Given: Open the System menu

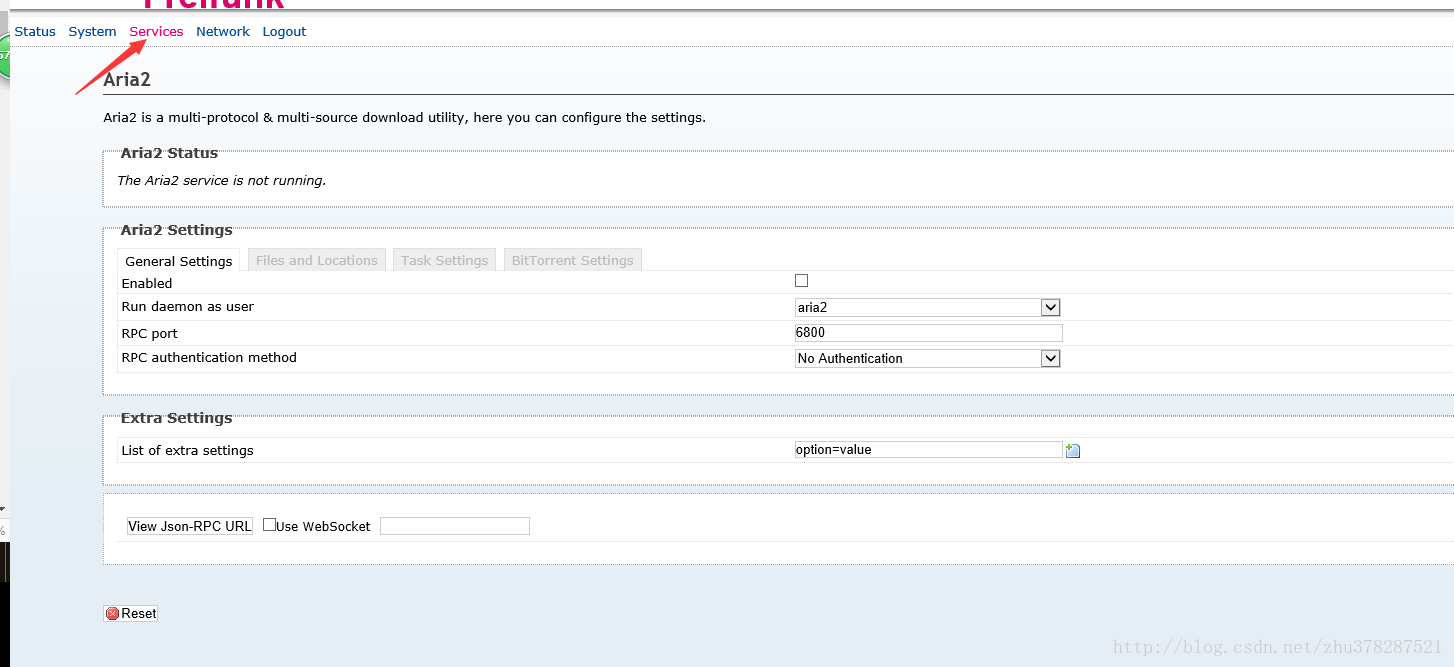Looking at the screenshot, I should click(92, 32).
